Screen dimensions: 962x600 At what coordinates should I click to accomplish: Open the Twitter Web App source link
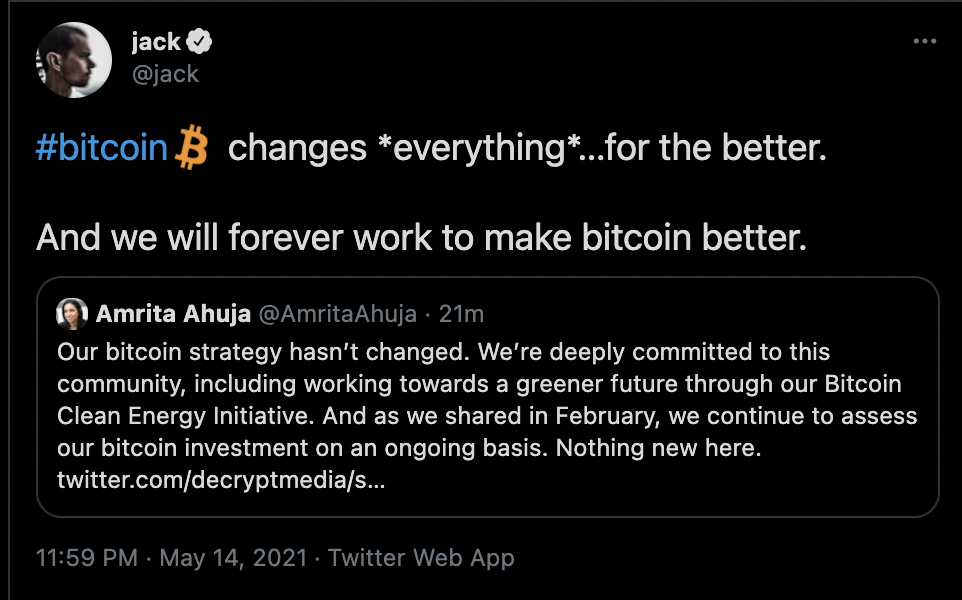click(x=421, y=557)
